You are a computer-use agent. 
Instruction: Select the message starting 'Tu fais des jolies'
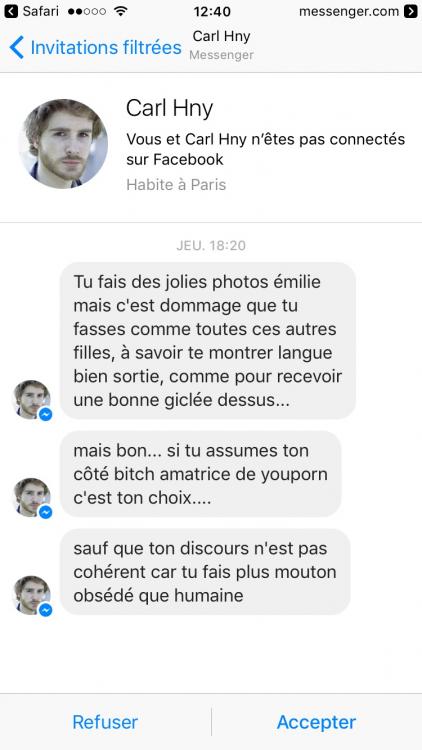click(x=208, y=341)
